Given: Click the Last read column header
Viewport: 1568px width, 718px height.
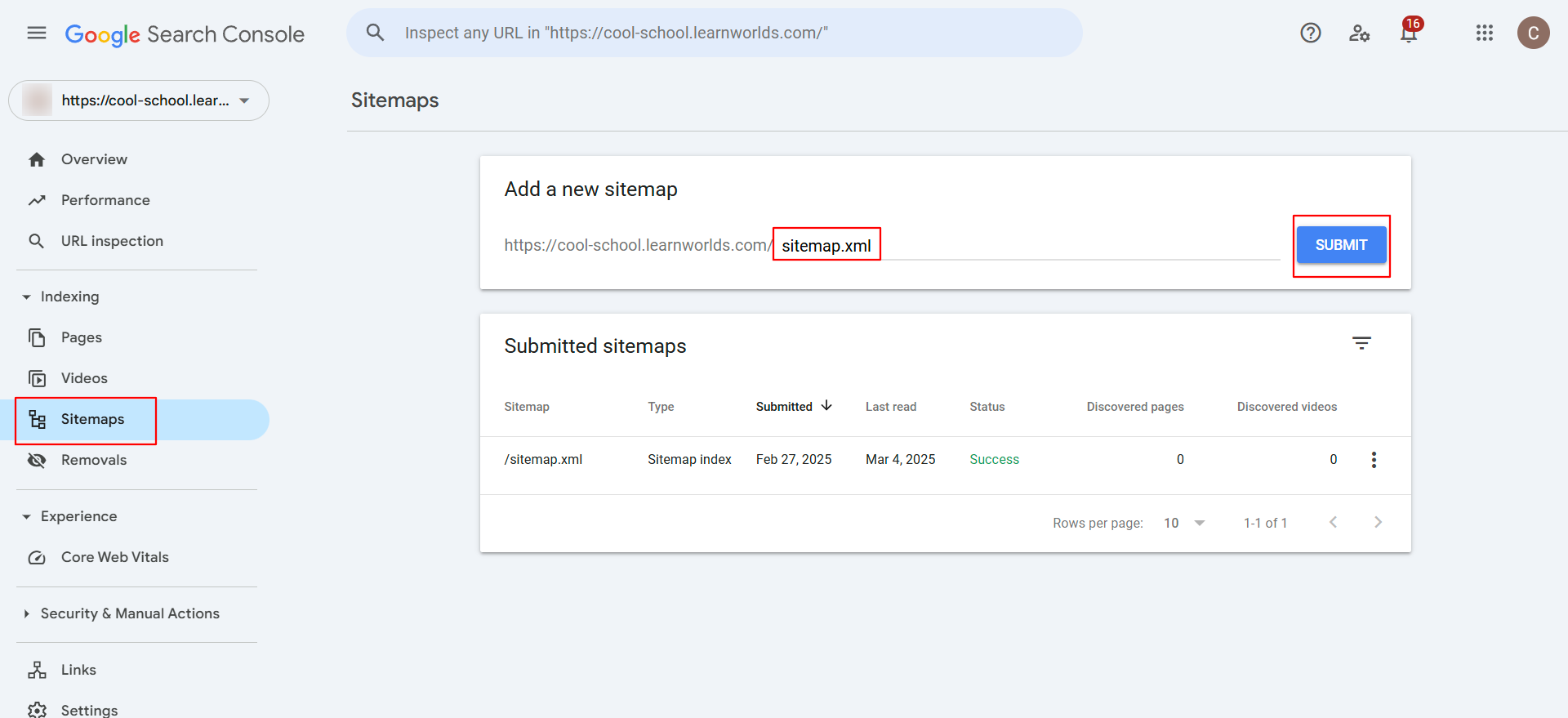Looking at the screenshot, I should click(x=891, y=406).
